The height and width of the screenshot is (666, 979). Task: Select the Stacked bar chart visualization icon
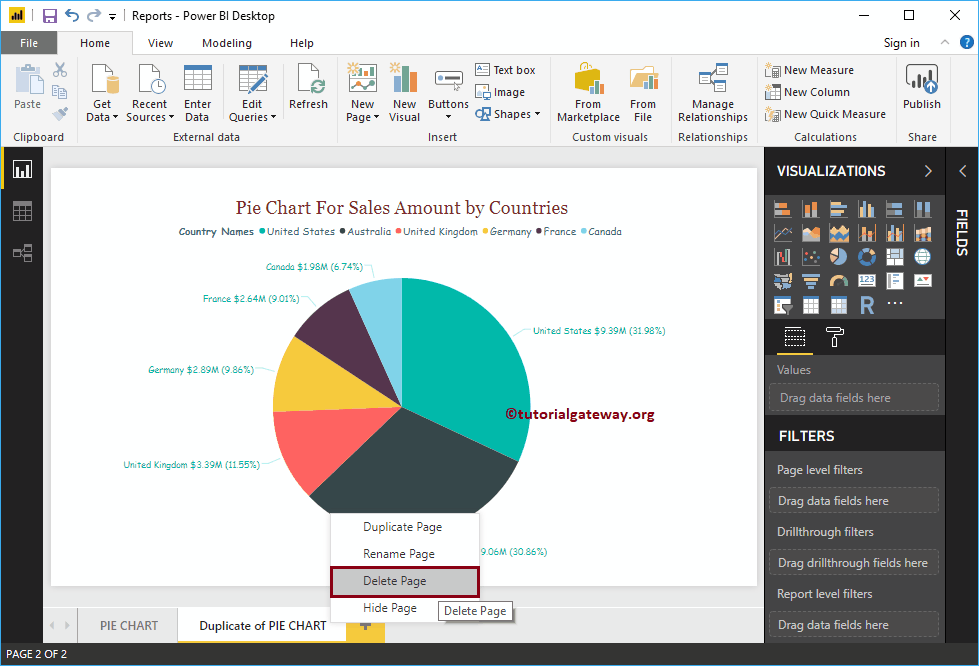pyautogui.click(x=783, y=208)
